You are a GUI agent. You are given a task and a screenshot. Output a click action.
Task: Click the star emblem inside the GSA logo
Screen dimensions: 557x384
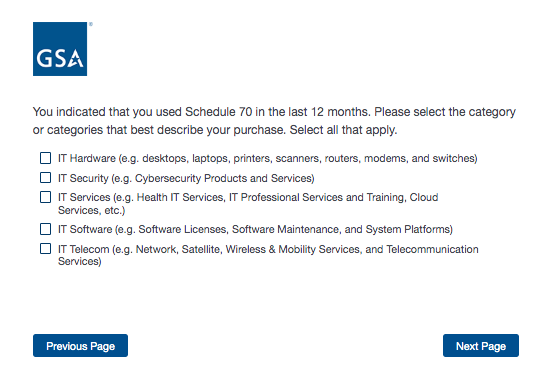pos(76,59)
